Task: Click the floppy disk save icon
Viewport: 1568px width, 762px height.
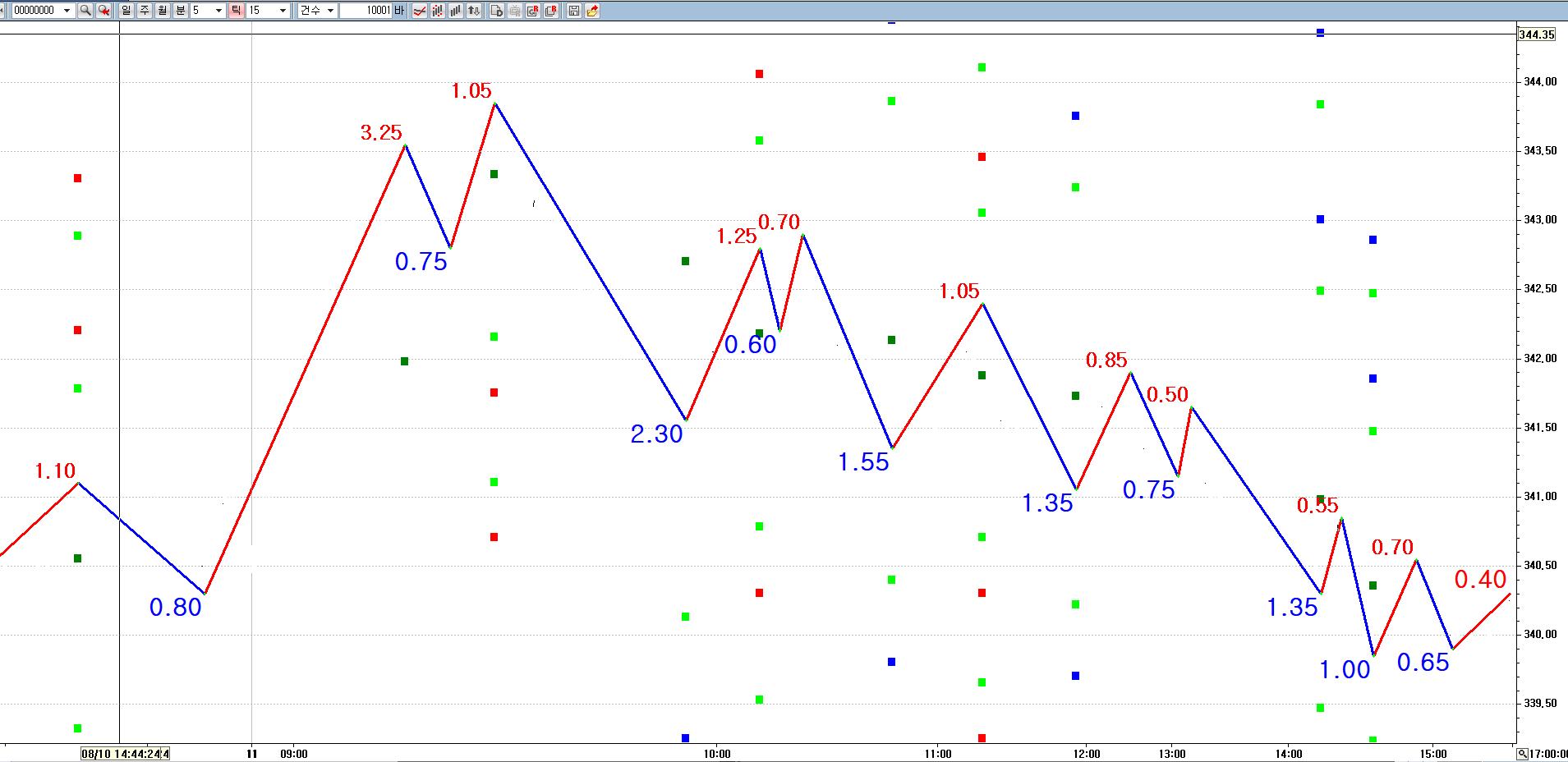Action: (x=574, y=11)
